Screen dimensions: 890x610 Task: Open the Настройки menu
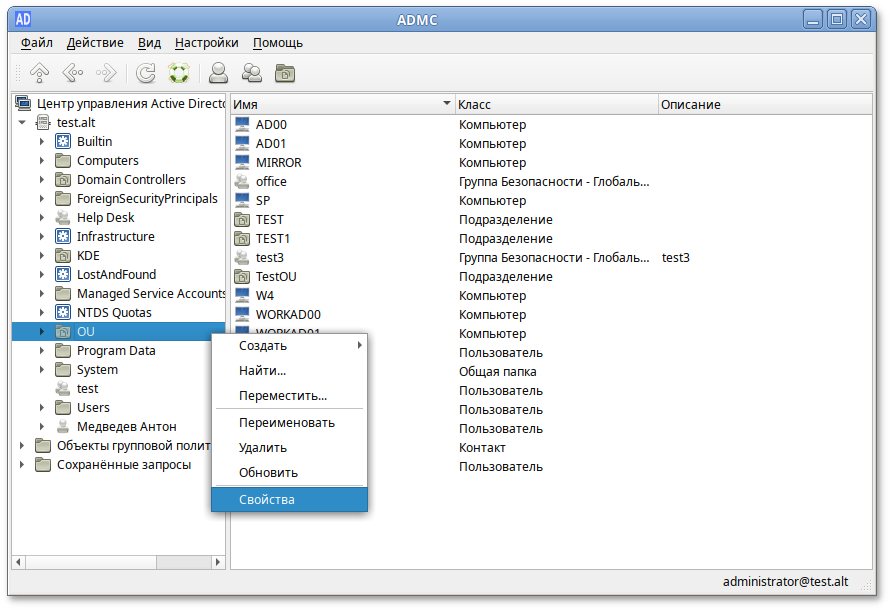[x=206, y=43]
